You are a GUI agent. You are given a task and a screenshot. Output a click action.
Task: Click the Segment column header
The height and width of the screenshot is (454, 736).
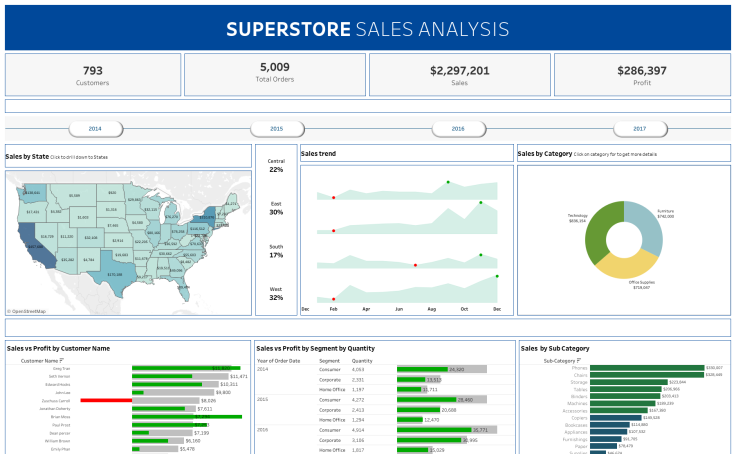coord(330,361)
